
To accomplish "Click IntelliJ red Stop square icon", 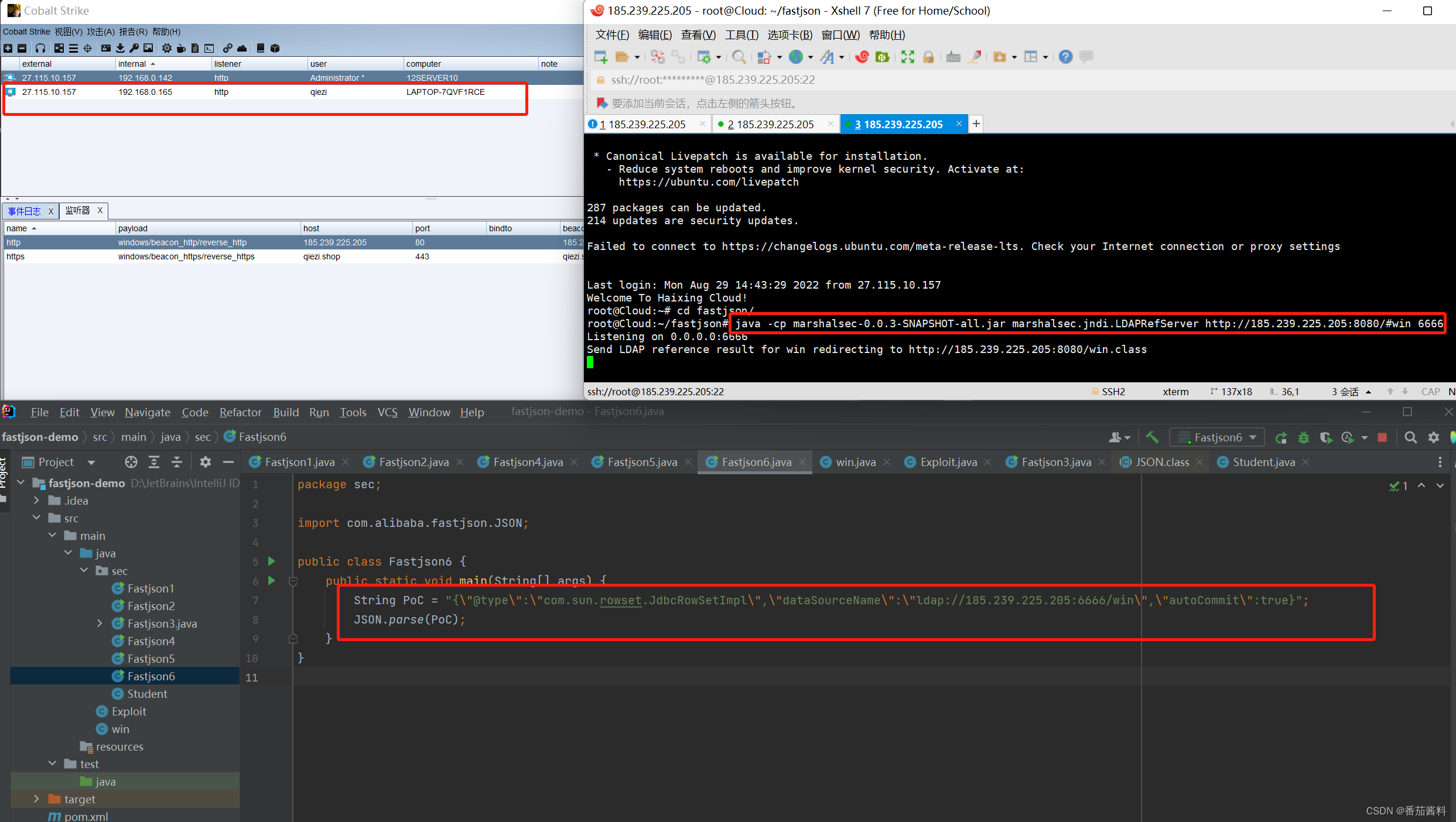I will click(x=1382, y=437).
